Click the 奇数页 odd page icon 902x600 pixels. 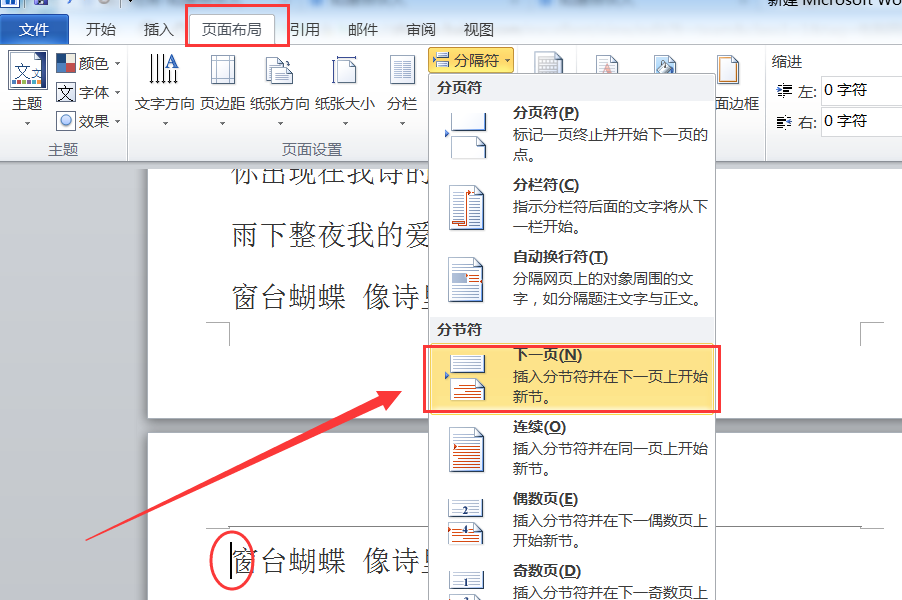coord(465,585)
